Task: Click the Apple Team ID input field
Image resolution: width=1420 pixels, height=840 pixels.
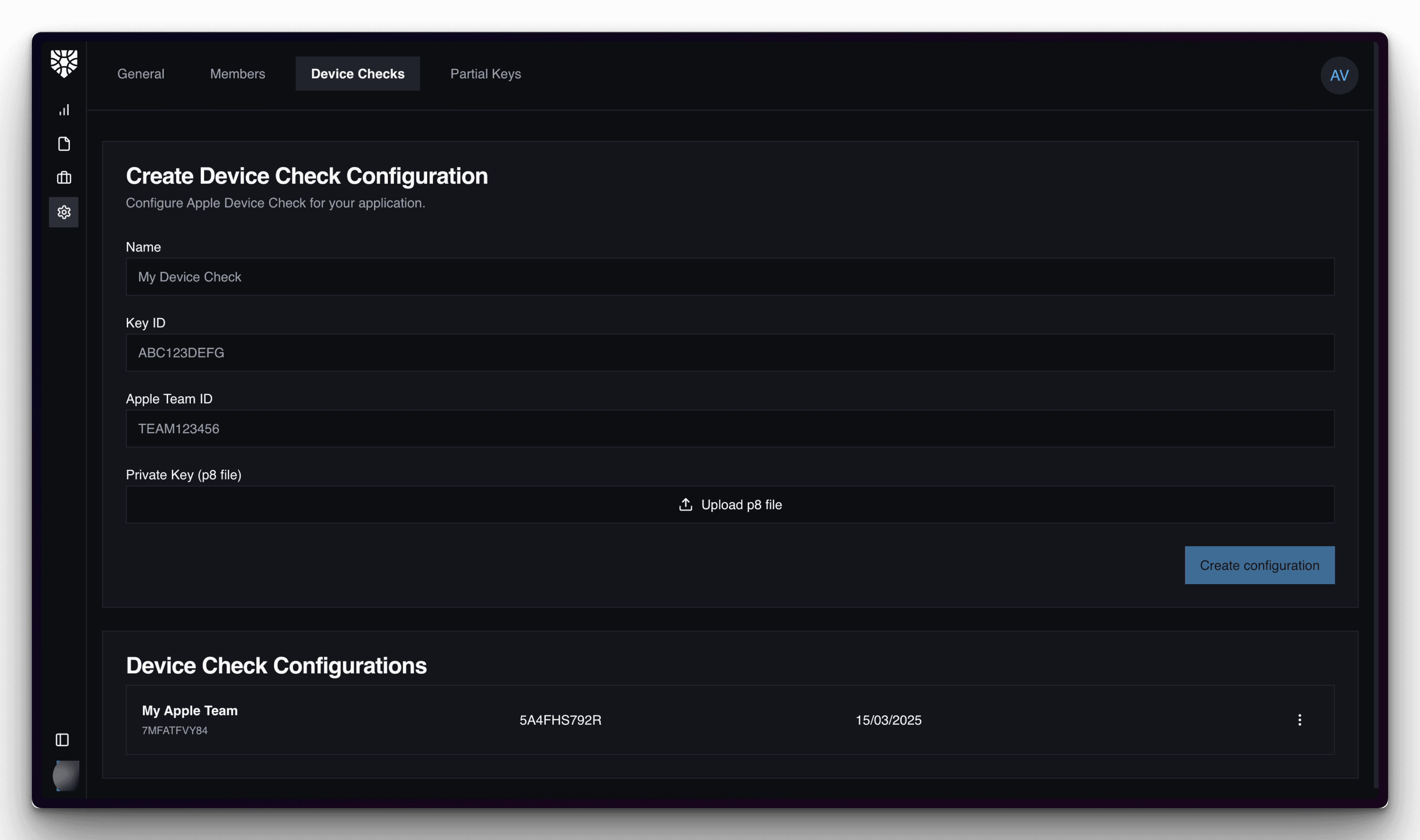Action: pyautogui.click(x=730, y=429)
